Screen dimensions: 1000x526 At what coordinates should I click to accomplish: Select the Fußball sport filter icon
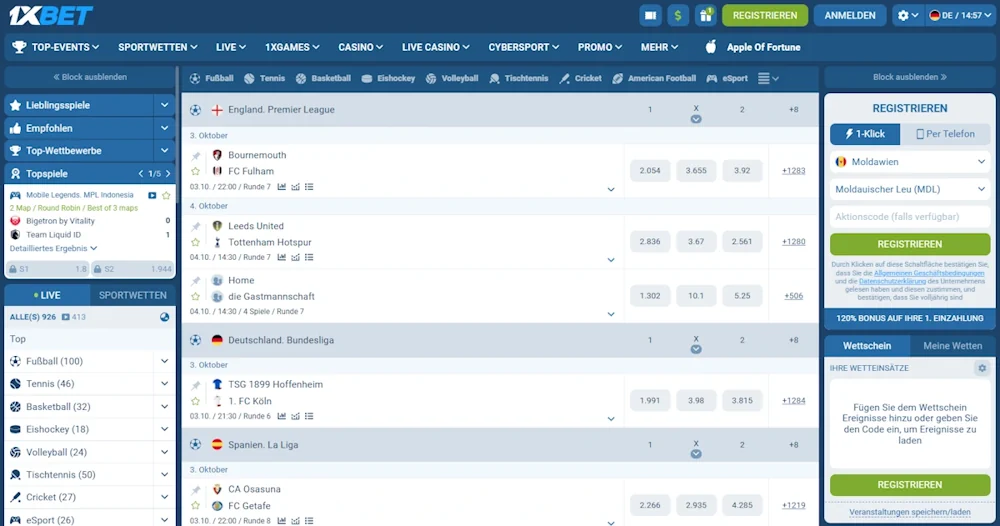click(195, 78)
